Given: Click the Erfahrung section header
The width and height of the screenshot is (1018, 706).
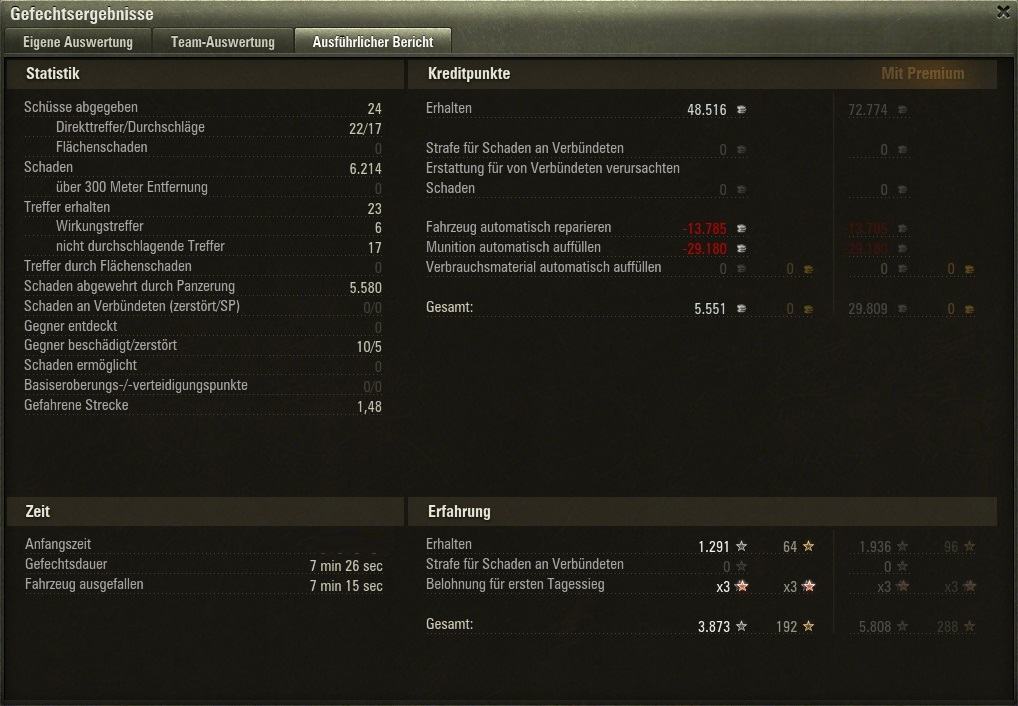Looking at the screenshot, I should [459, 511].
